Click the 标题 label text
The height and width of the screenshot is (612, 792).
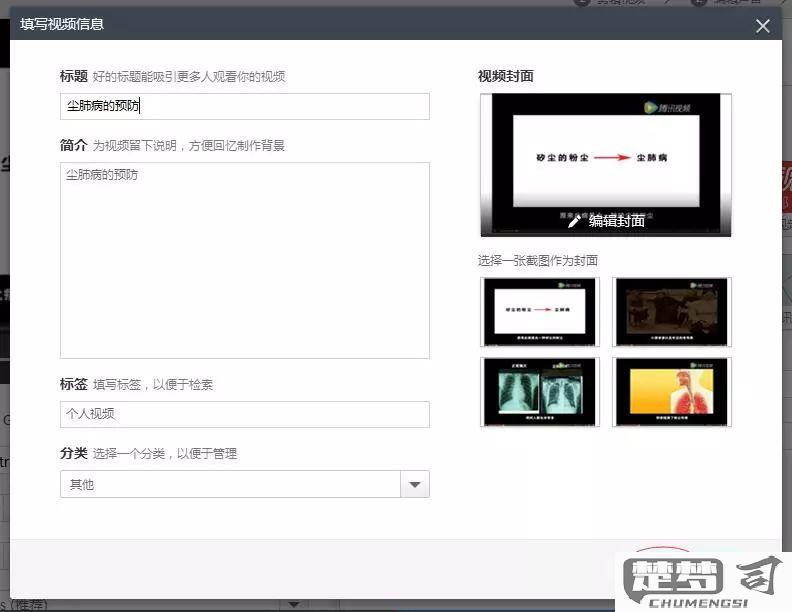click(x=74, y=76)
